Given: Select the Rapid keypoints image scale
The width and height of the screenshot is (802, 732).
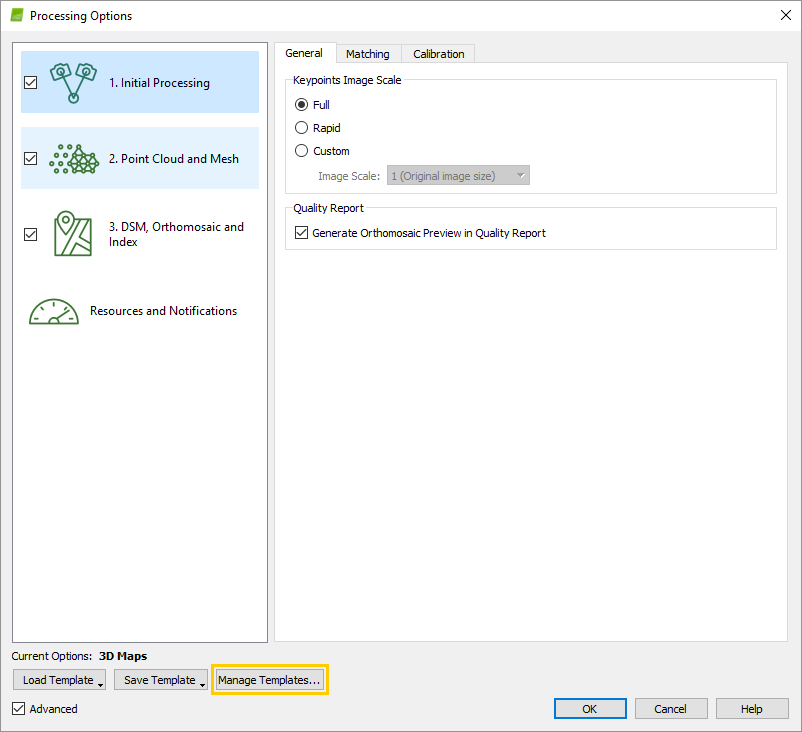Looking at the screenshot, I should tap(301, 127).
